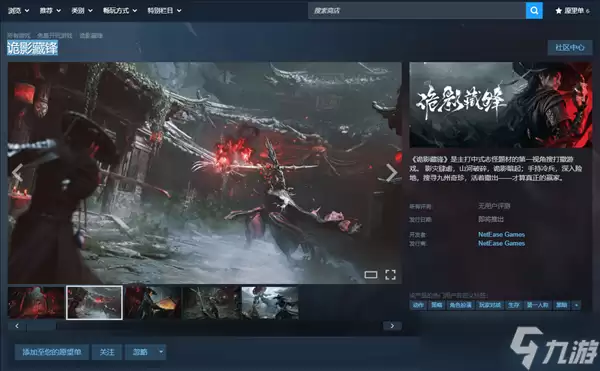Image resolution: width=600 pixels, height=371 pixels.
Task: Click the 关注 follow button
Action: point(107,352)
